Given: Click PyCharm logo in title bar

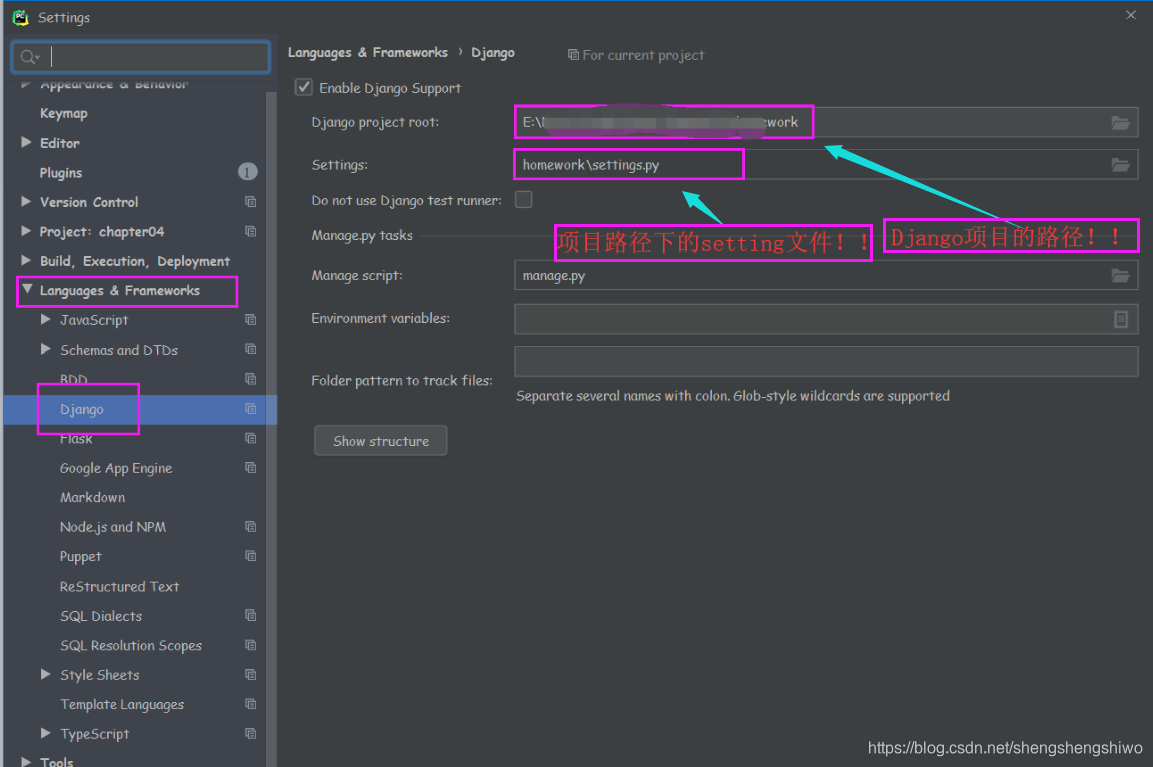Looking at the screenshot, I should 21,17.
